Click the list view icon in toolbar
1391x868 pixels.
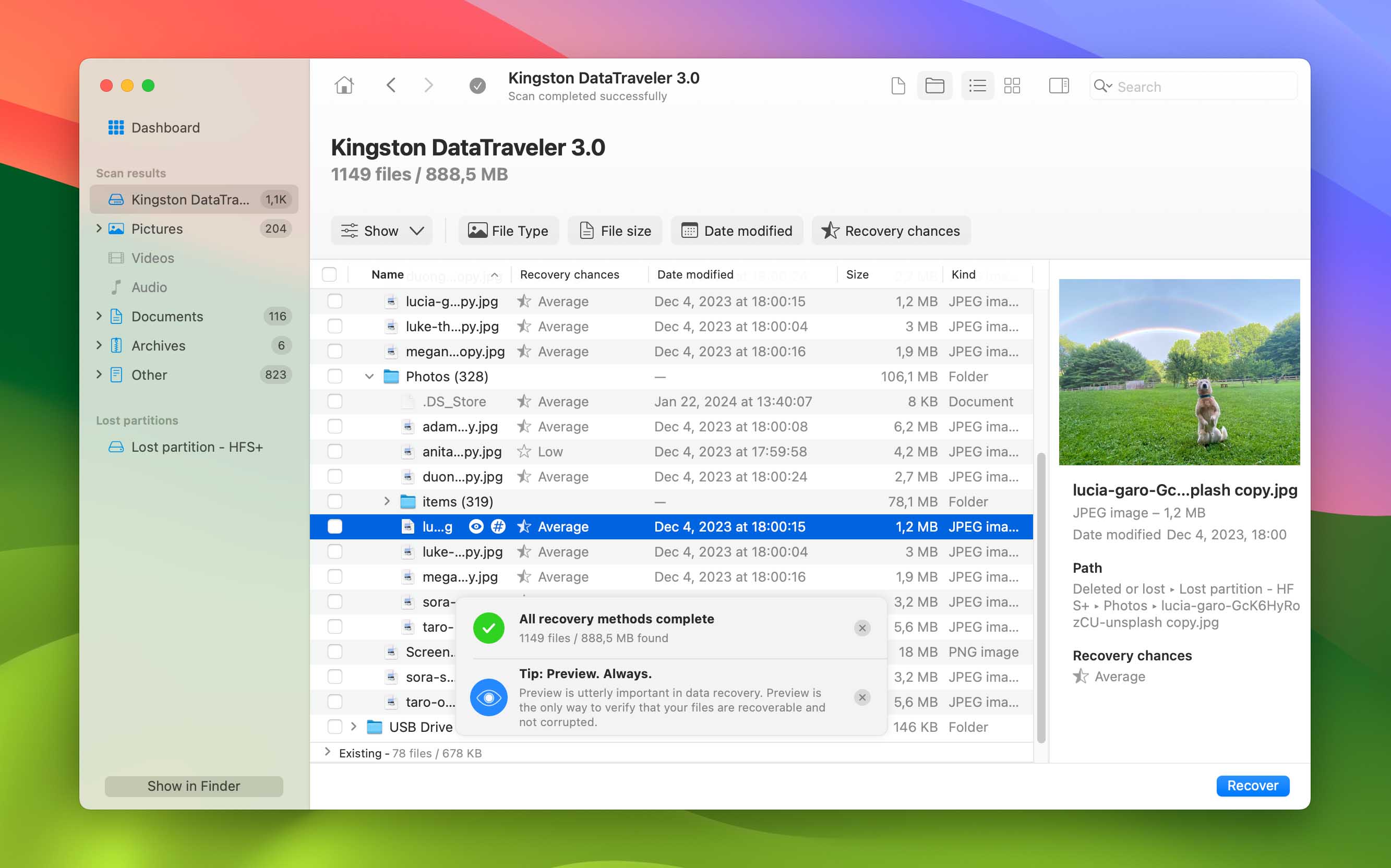click(975, 85)
